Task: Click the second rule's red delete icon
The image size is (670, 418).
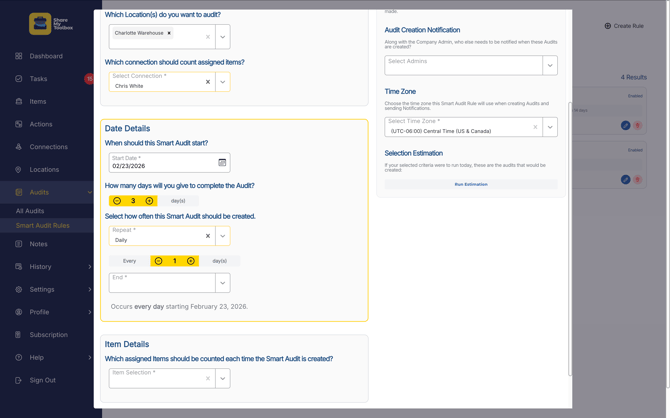Action: (x=638, y=180)
